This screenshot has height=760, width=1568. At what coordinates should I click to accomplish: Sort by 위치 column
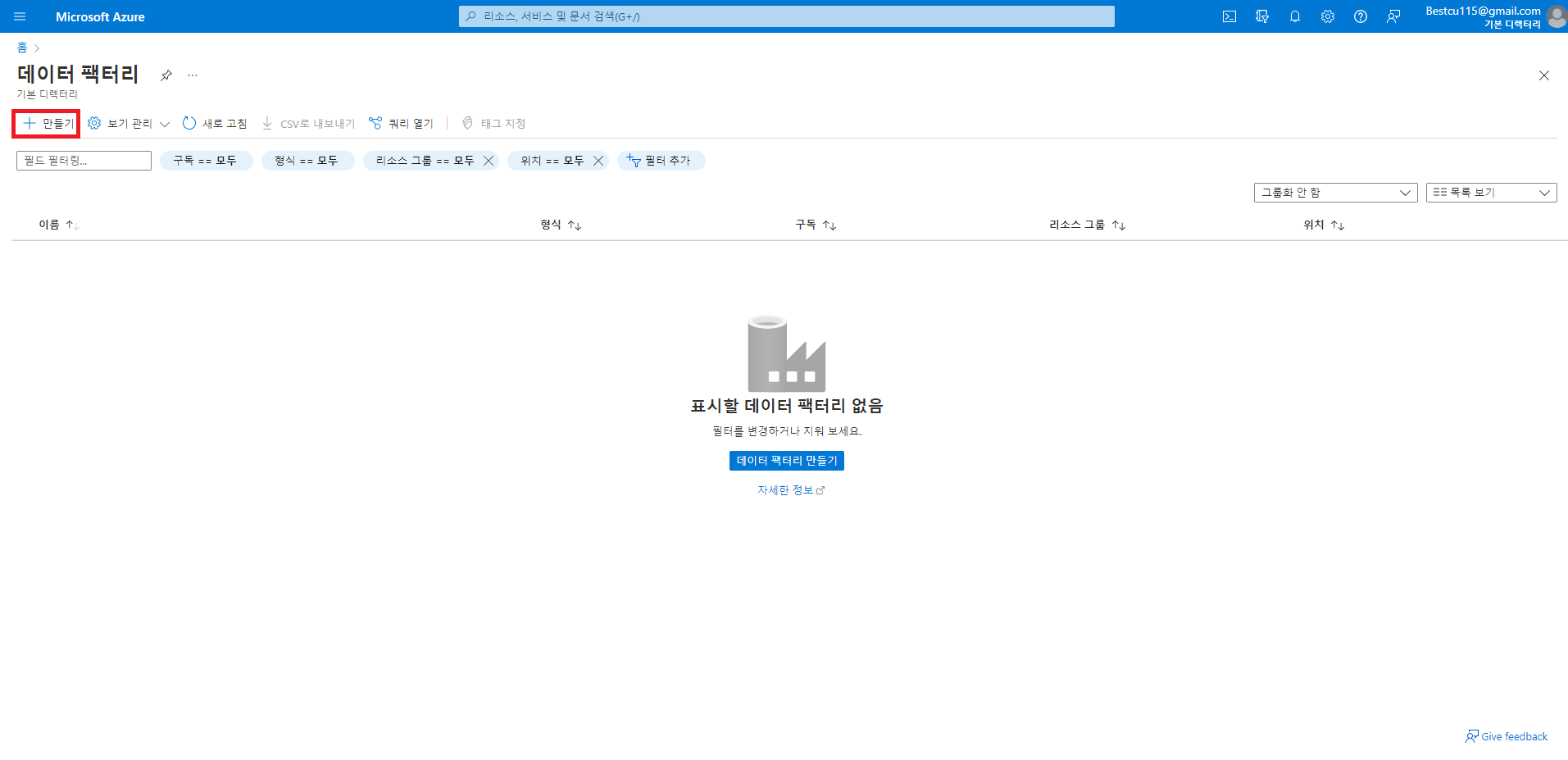1324,225
